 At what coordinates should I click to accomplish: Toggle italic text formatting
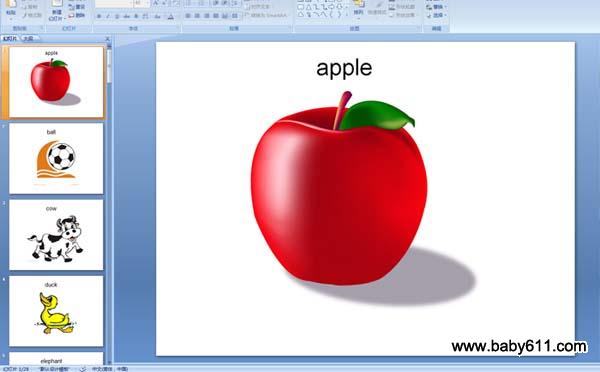(x=108, y=16)
